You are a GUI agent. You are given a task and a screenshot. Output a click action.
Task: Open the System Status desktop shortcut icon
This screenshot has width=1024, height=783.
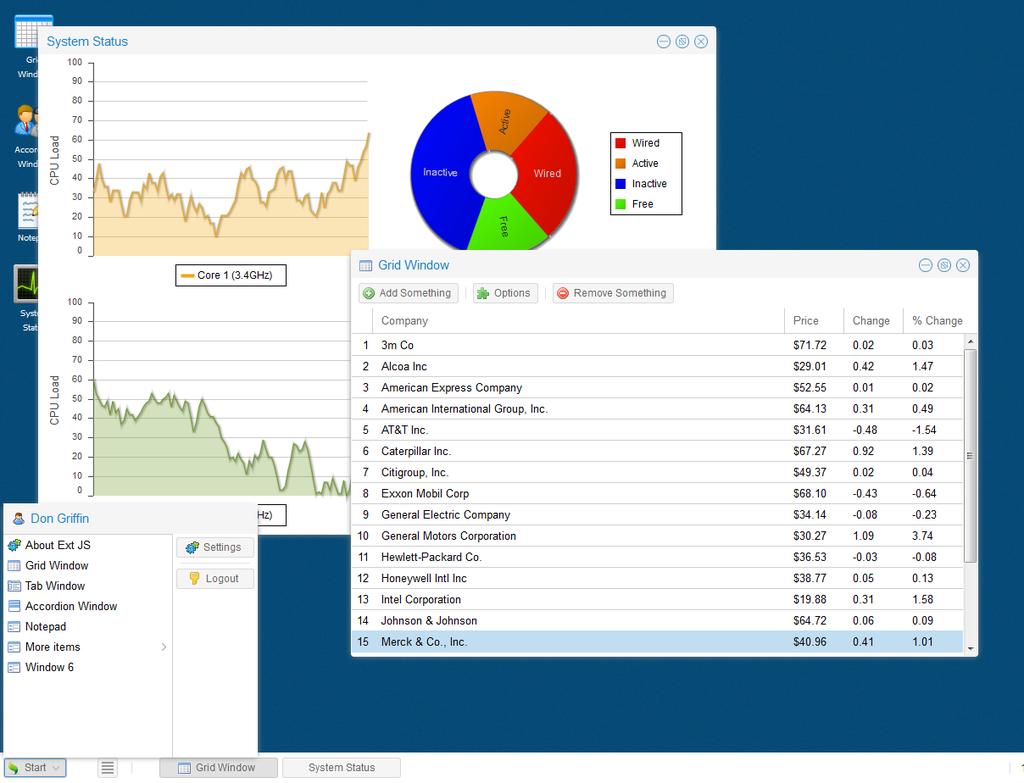point(27,283)
